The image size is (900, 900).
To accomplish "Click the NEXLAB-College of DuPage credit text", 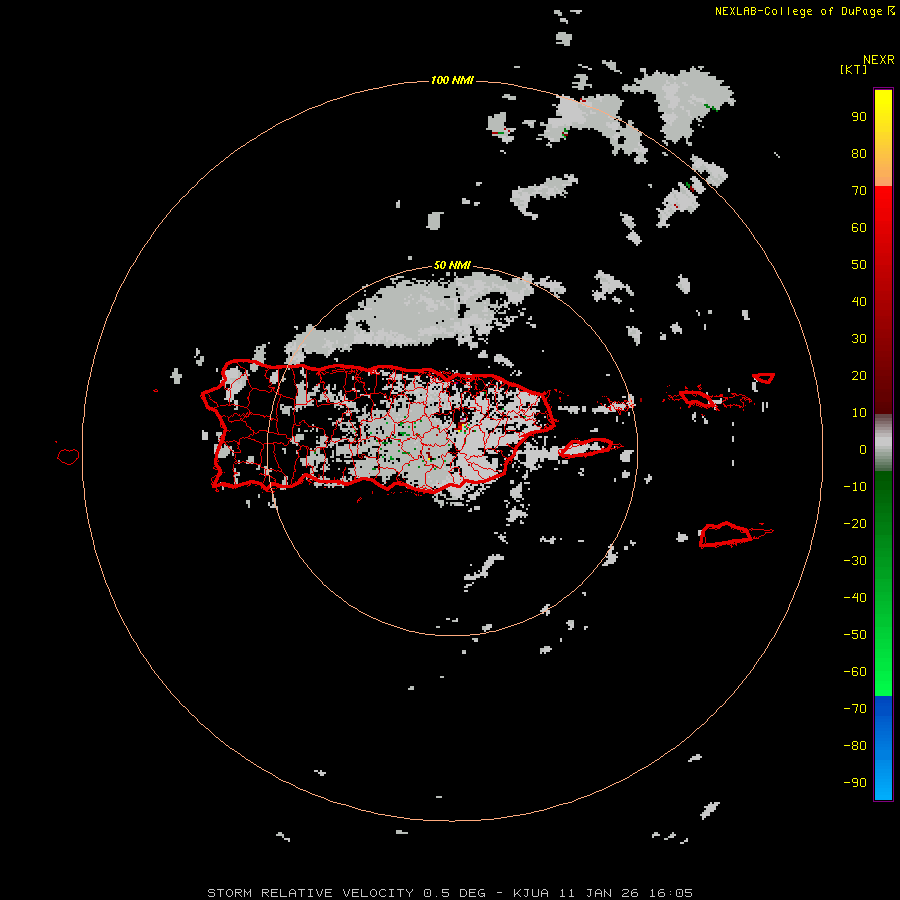I will pos(798,11).
